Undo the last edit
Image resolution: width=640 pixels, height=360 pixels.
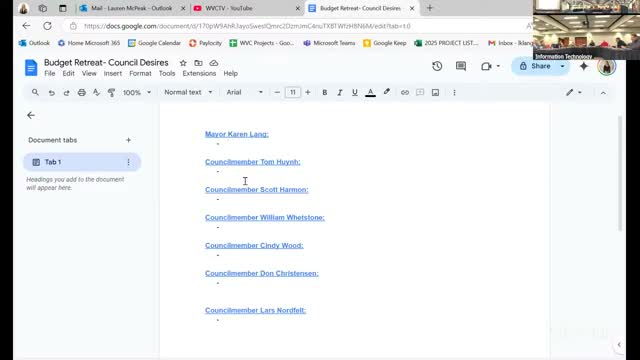[x=51, y=93]
